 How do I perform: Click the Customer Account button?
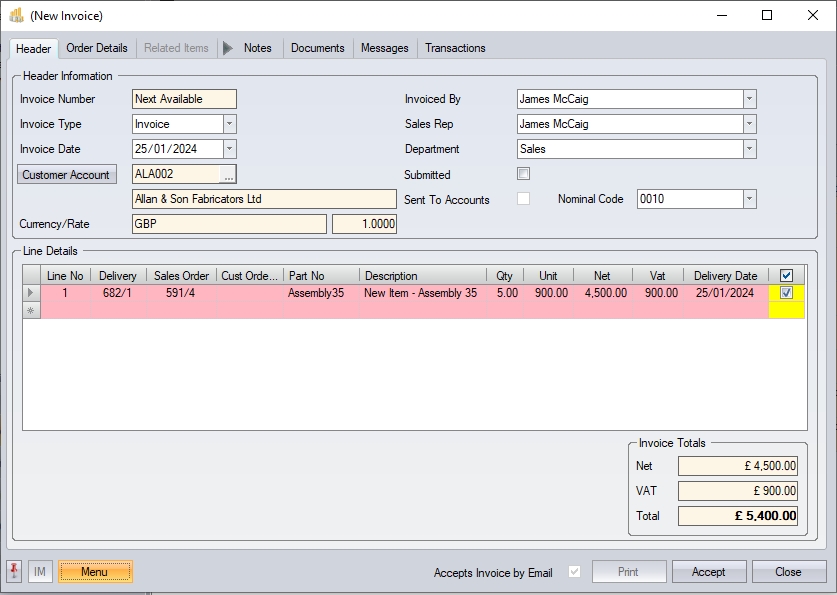click(x=67, y=175)
